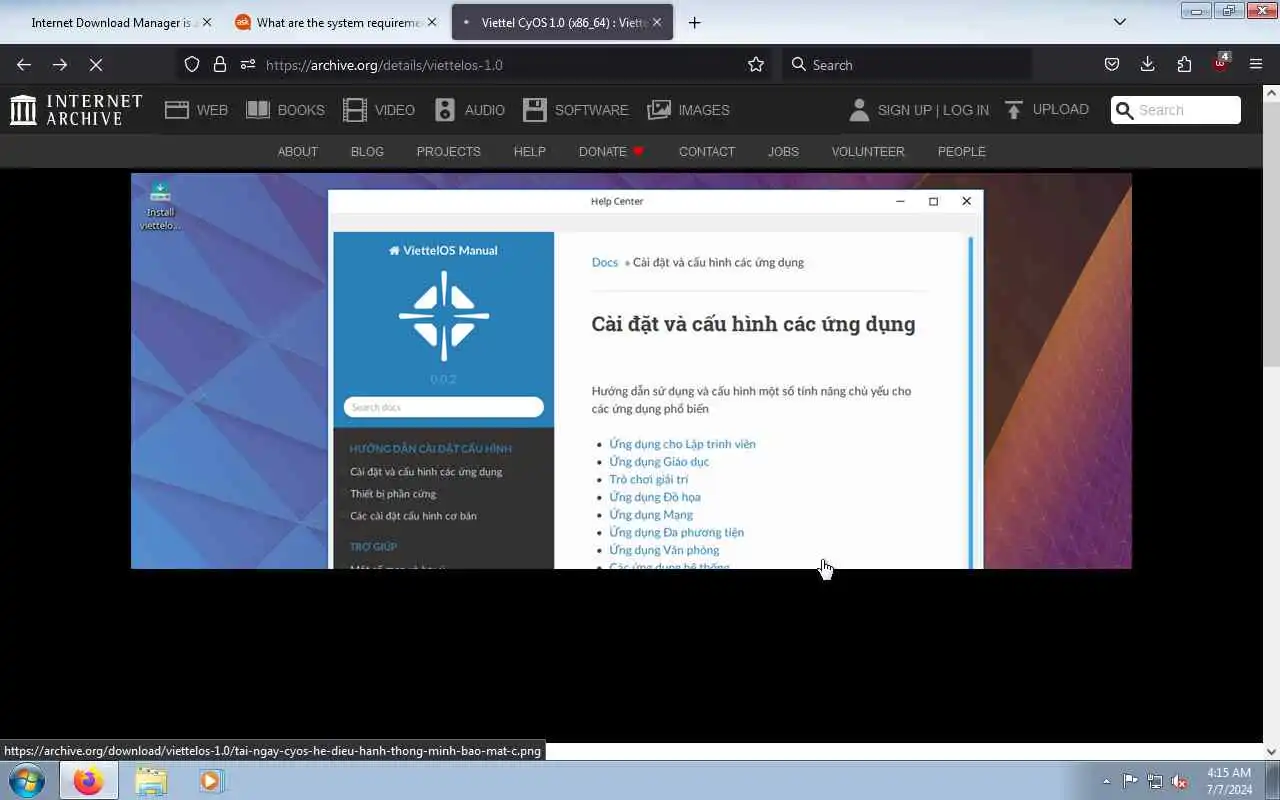
Task: Click the page vertical scrollbar
Action: [1271, 235]
